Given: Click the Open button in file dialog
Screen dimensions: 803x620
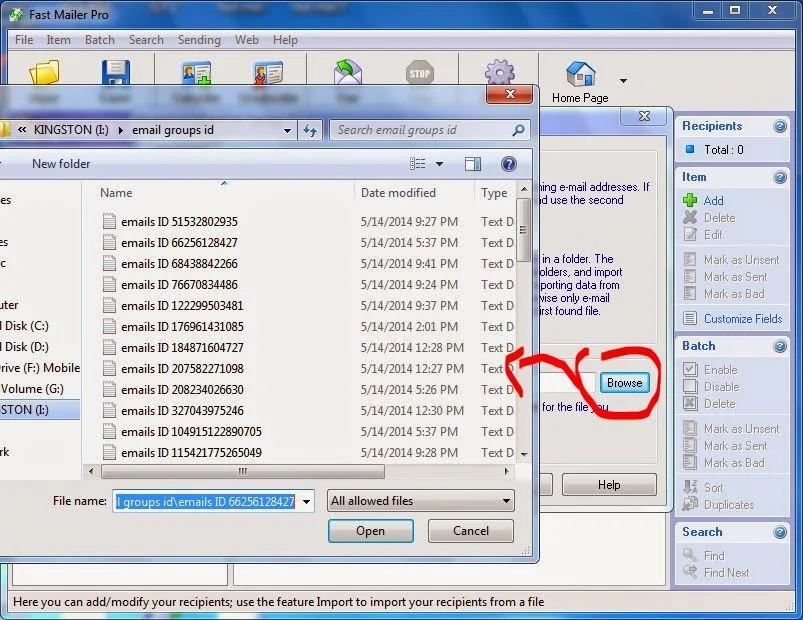Looking at the screenshot, I should 371,531.
